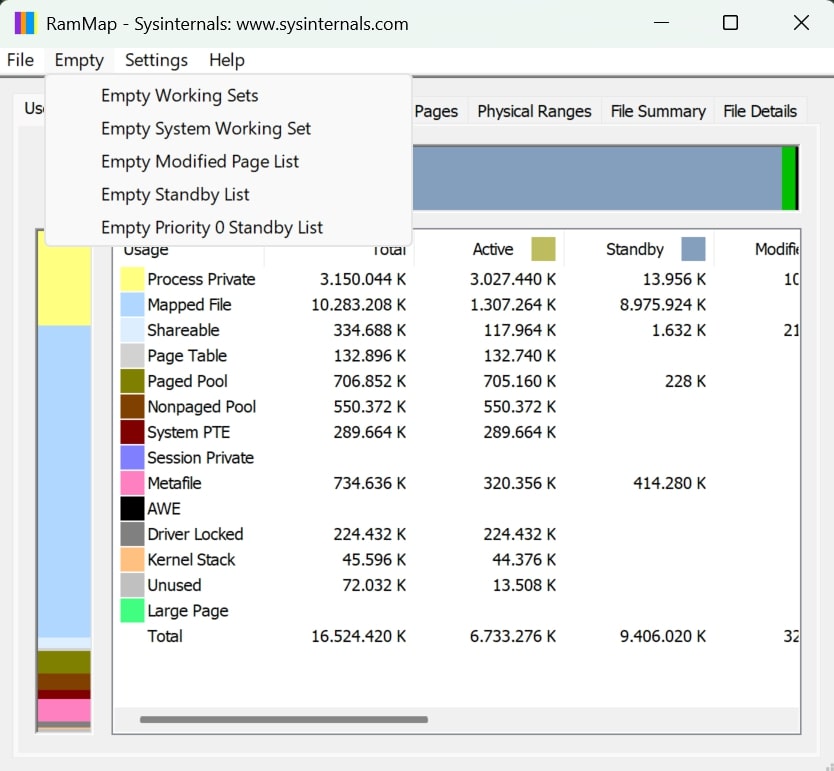Click Metafile standby value 414.280 K
This screenshot has height=771, width=834.
(x=670, y=483)
